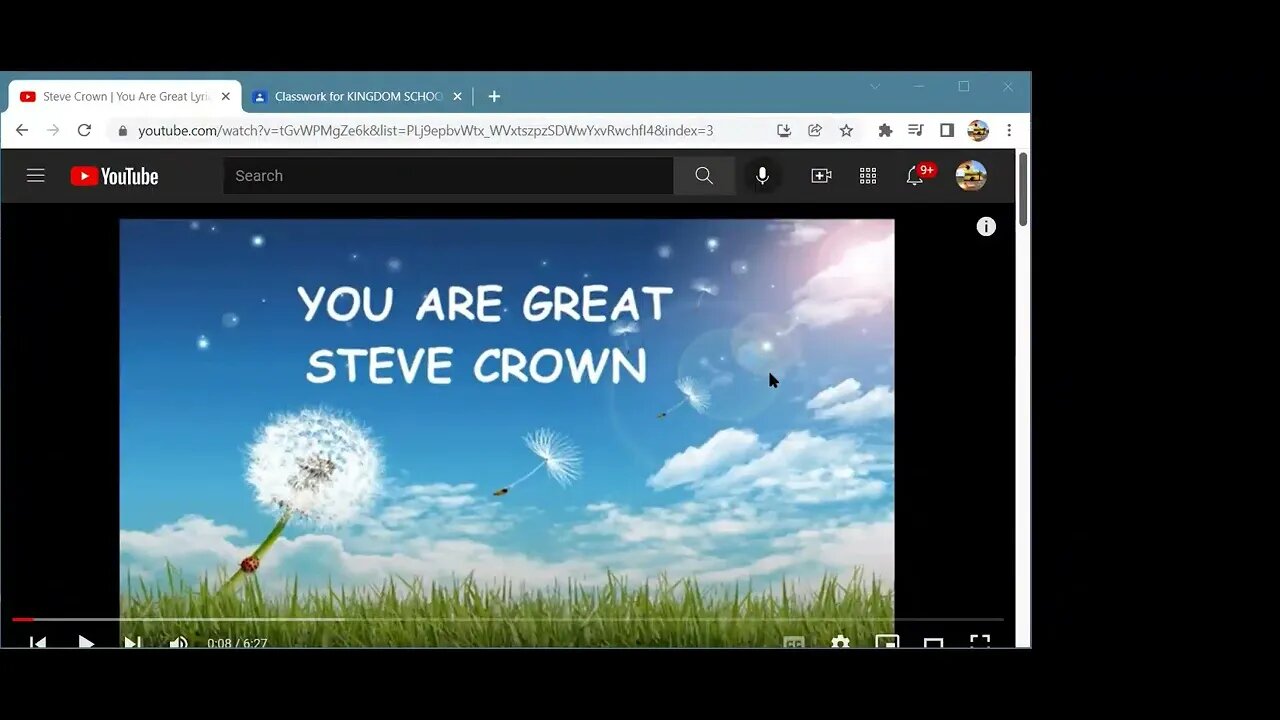Image resolution: width=1280 pixels, height=720 pixels.
Task: Click the YouTube search magnifier button
Action: [704, 176]
